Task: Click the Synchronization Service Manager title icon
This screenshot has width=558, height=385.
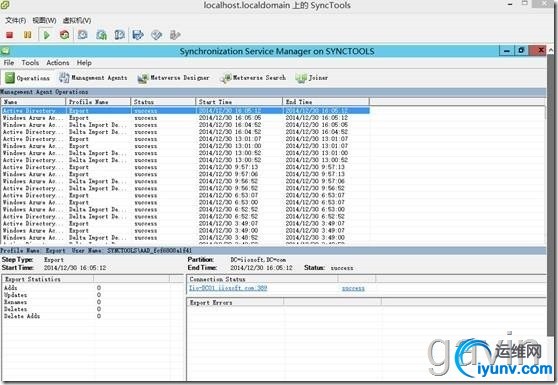Action: [x=5, y=51]
